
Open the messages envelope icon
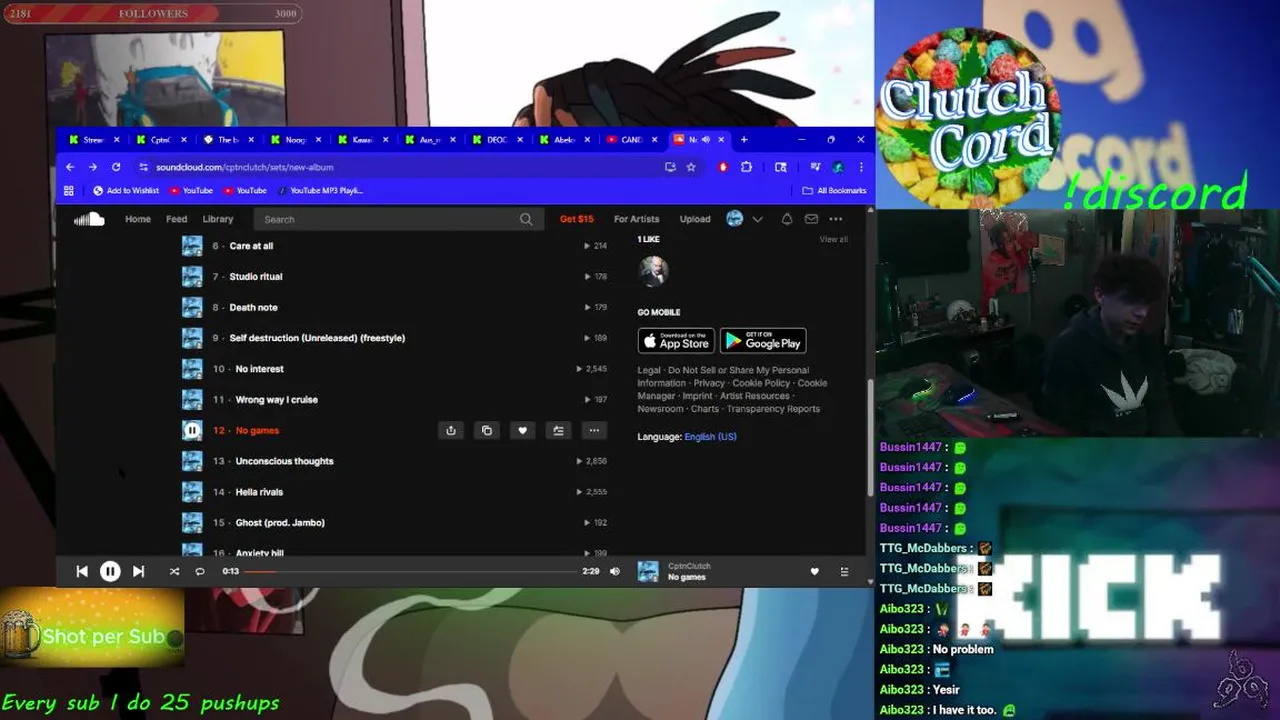(811, 219)
